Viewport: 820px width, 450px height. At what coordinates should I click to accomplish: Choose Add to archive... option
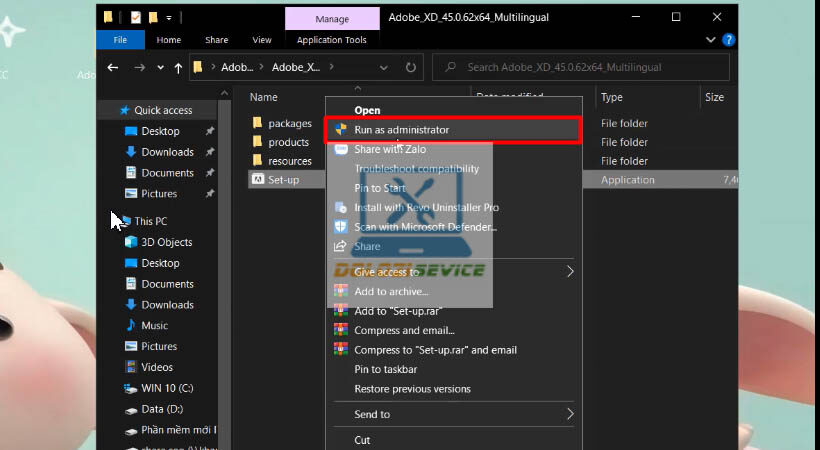click(x=453, y=291)
